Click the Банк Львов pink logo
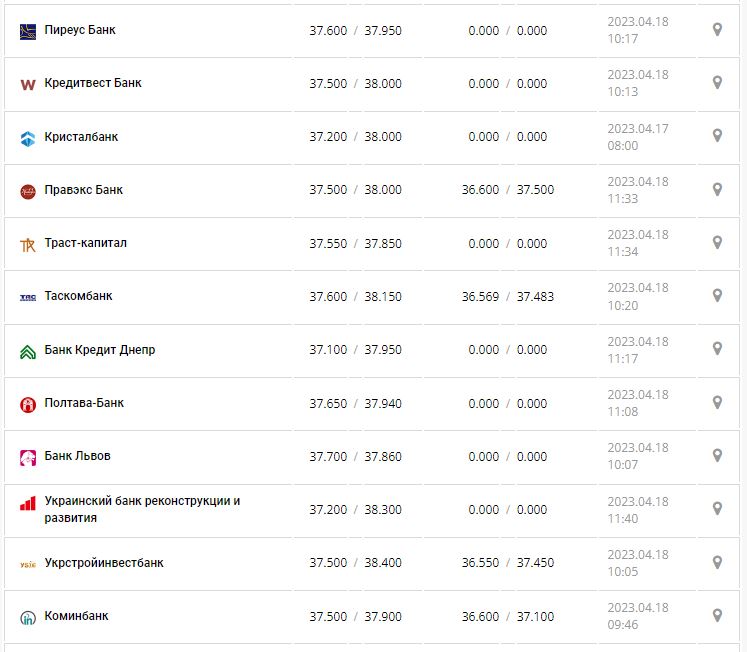This screenshot has width=747, height=652. pyautogui.click(x=28, y=457)
